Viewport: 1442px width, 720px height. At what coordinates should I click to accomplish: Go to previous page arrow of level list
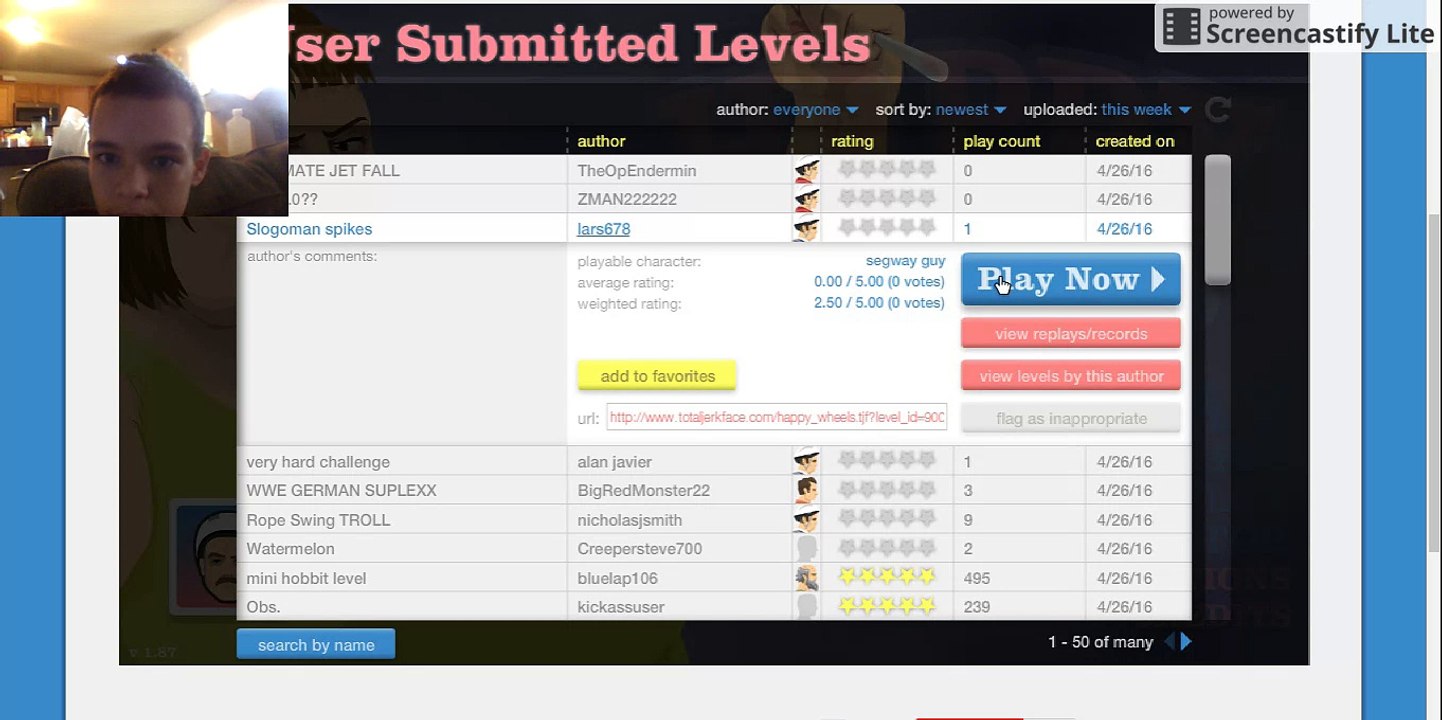[x=1169, y=642]
